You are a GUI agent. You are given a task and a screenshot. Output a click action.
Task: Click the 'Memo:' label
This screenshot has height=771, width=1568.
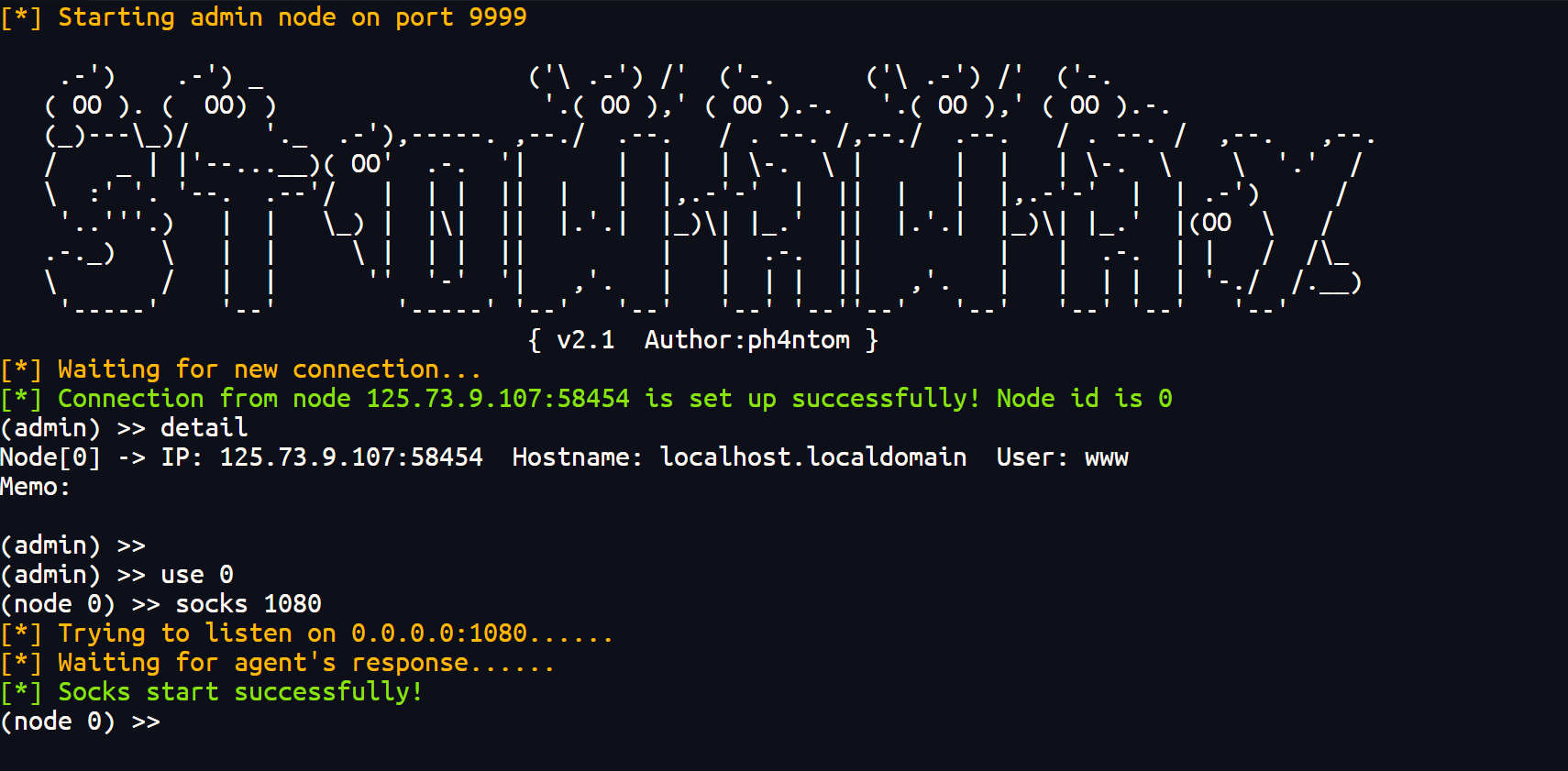coord(36,487)
